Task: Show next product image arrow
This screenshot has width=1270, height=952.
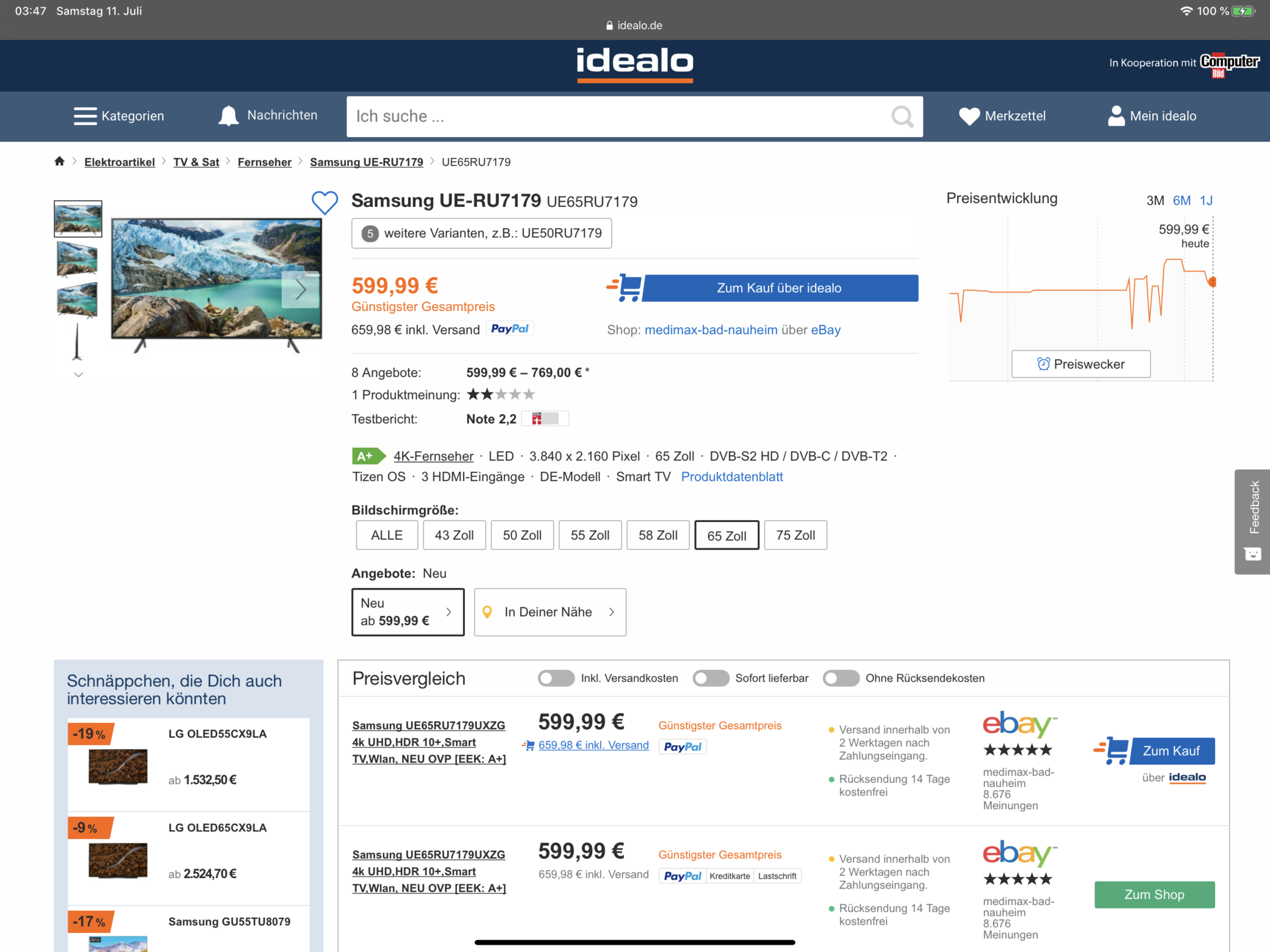Action: (301, 289)
